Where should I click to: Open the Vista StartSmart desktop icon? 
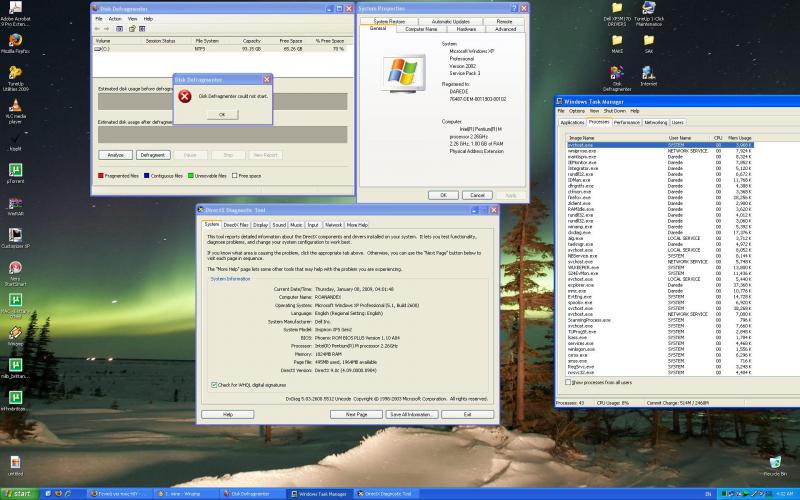[15, 268]
